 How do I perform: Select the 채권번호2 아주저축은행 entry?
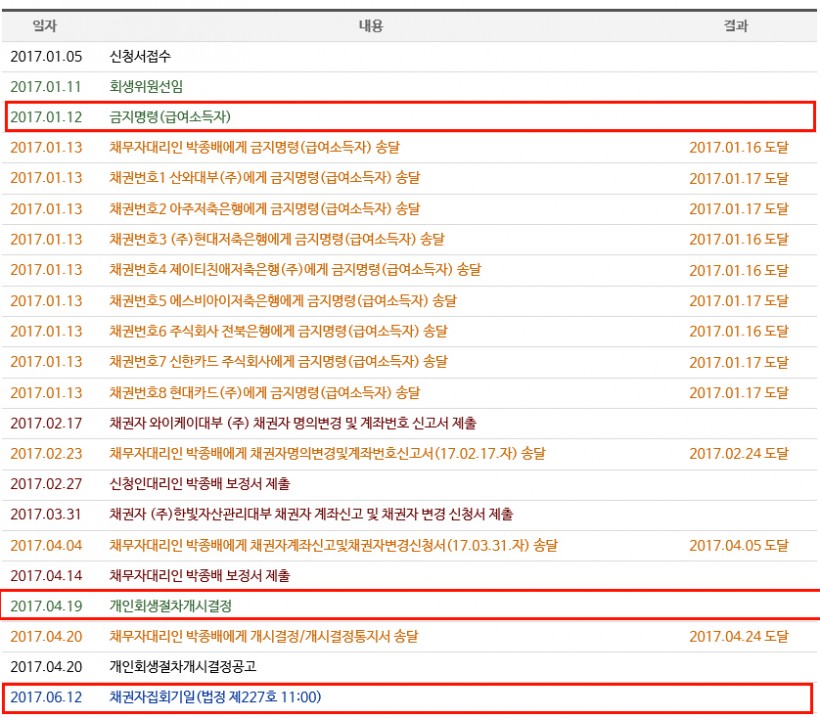pyautogui.click(x=264, y=209)
